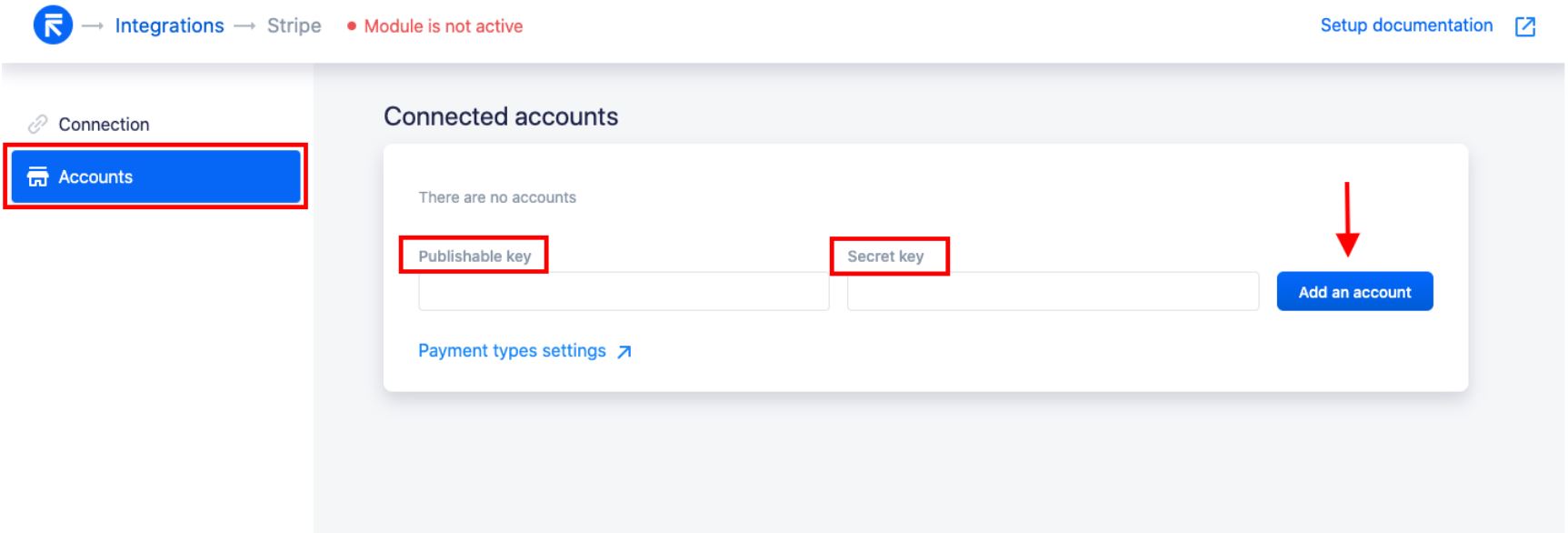
Task: Focus the Publishable key input field
Action: (624, 291)
